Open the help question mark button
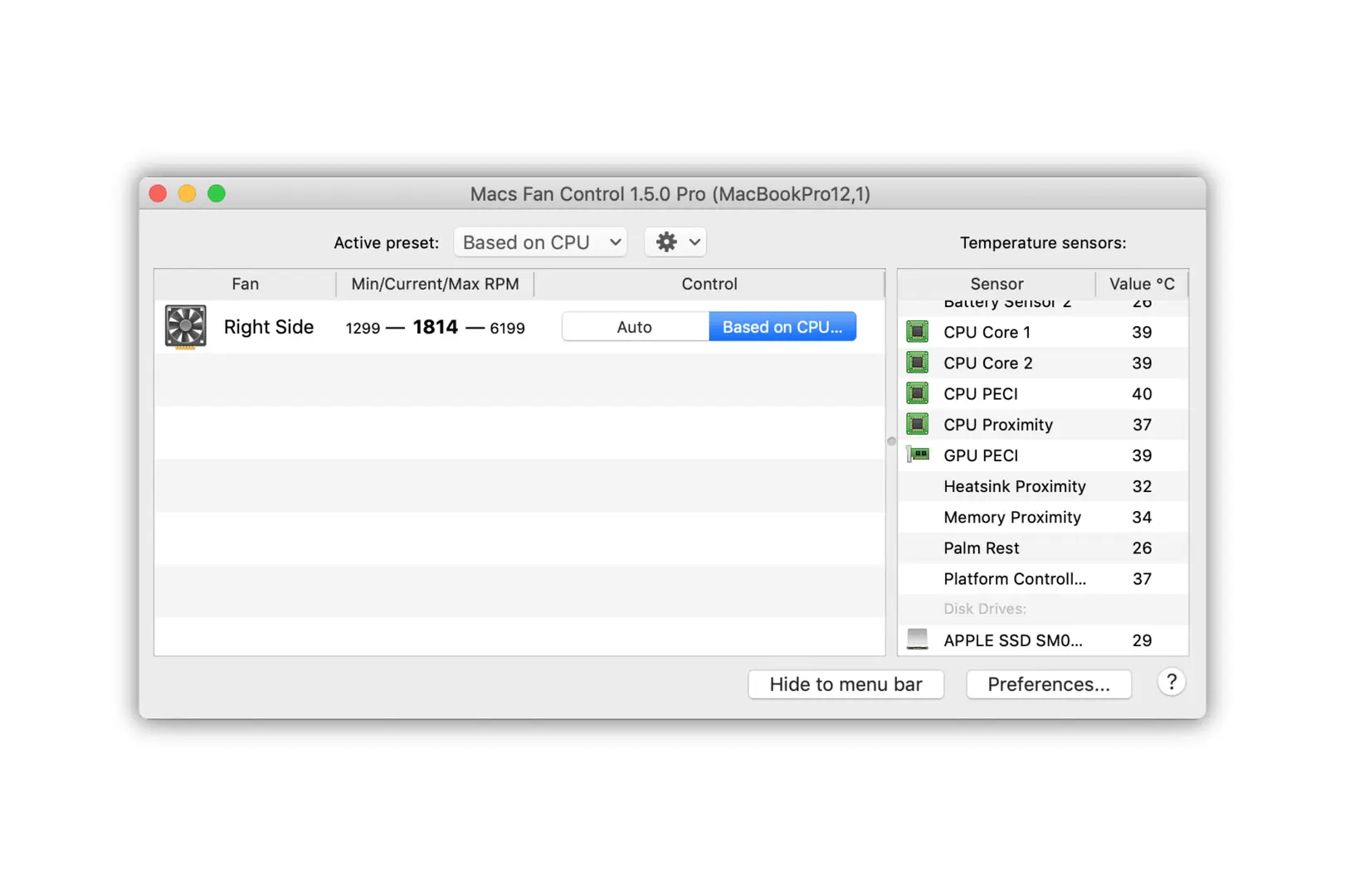The height and width of the screenshot is (896, 1345). tap(1171, 683)
